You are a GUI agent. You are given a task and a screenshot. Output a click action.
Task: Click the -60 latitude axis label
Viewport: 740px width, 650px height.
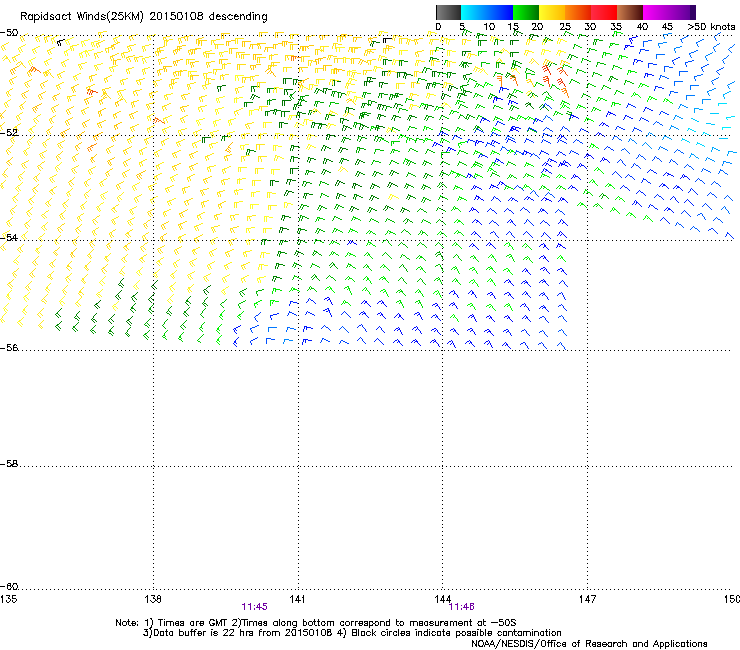coord(9,587)
